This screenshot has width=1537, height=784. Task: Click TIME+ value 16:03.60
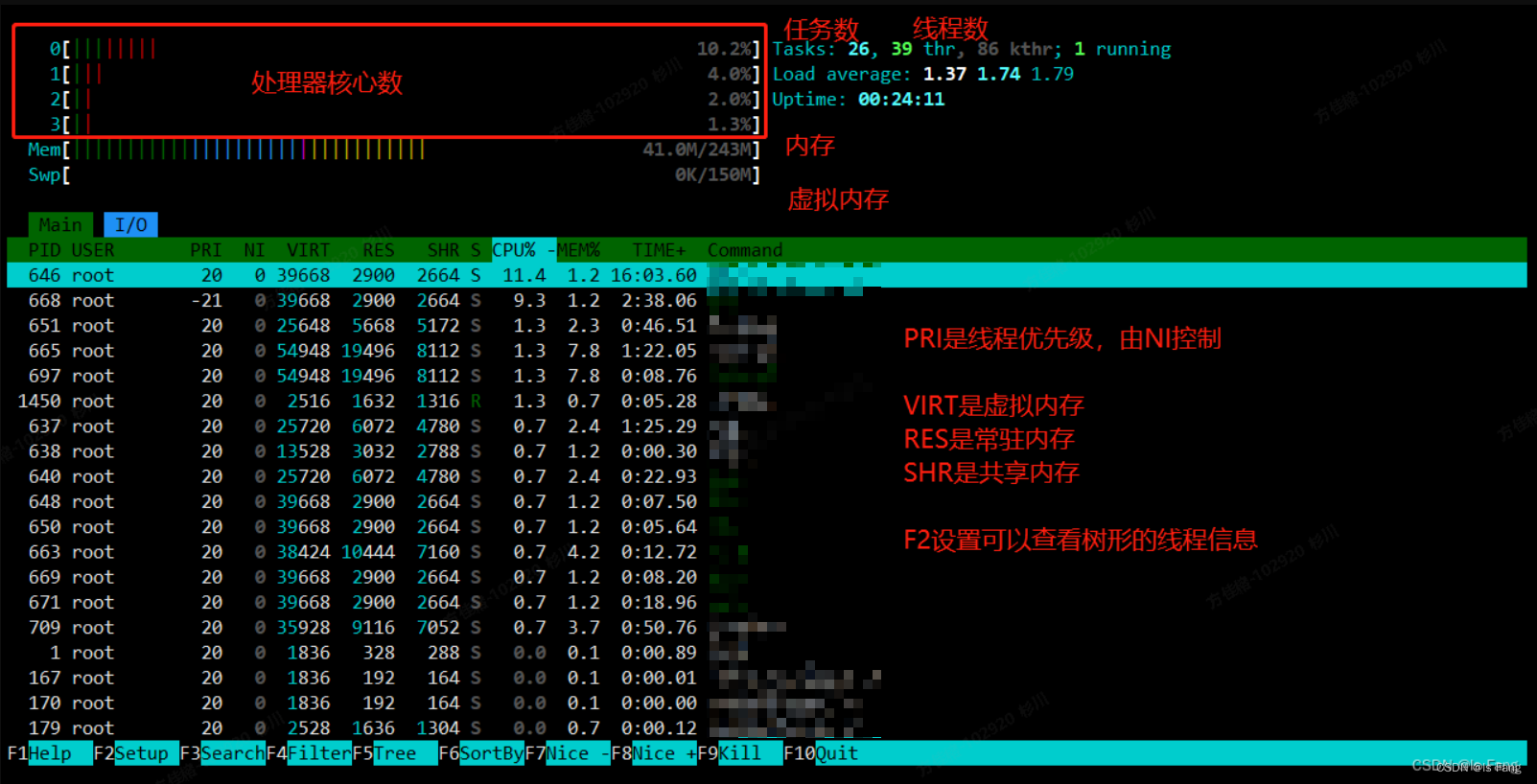[654, 275]
